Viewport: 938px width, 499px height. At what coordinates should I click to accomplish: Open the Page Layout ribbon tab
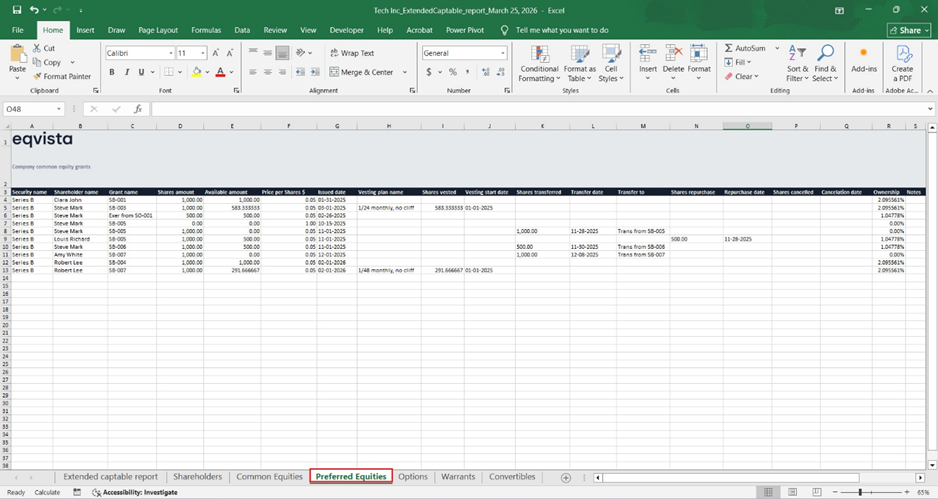point(158,30)
